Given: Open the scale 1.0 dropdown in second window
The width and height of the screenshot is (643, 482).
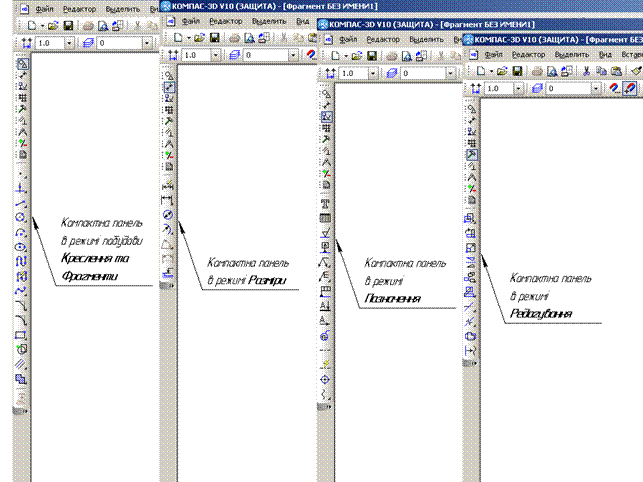Looking at the screenshot, I should click(215, 55).
